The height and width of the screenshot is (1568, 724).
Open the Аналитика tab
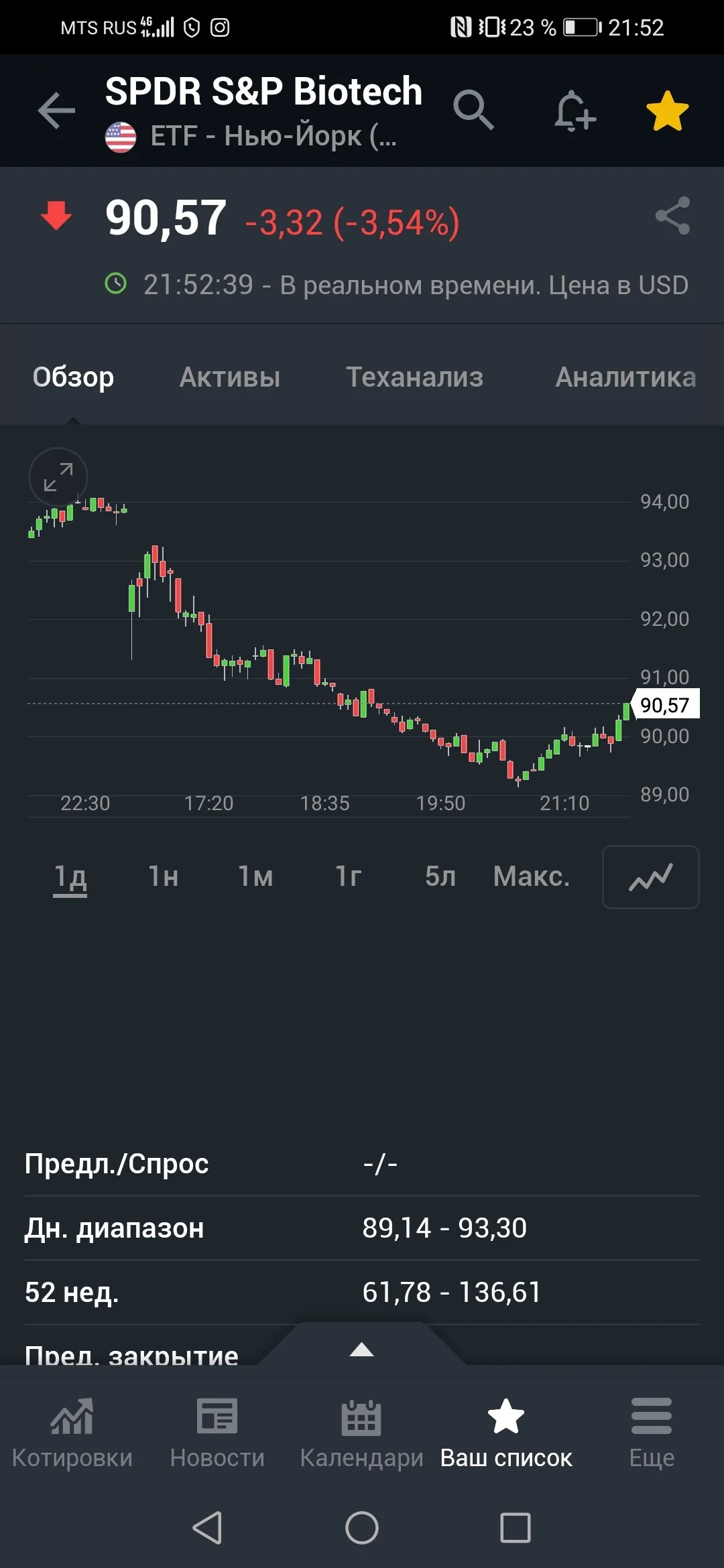[x=626, y=377]
